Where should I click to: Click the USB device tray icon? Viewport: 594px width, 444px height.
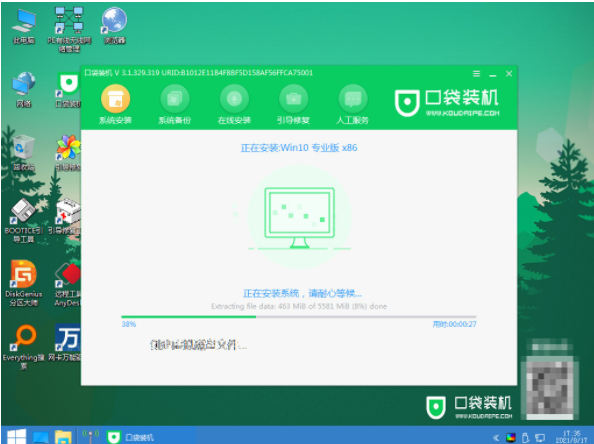pos(525,438)
